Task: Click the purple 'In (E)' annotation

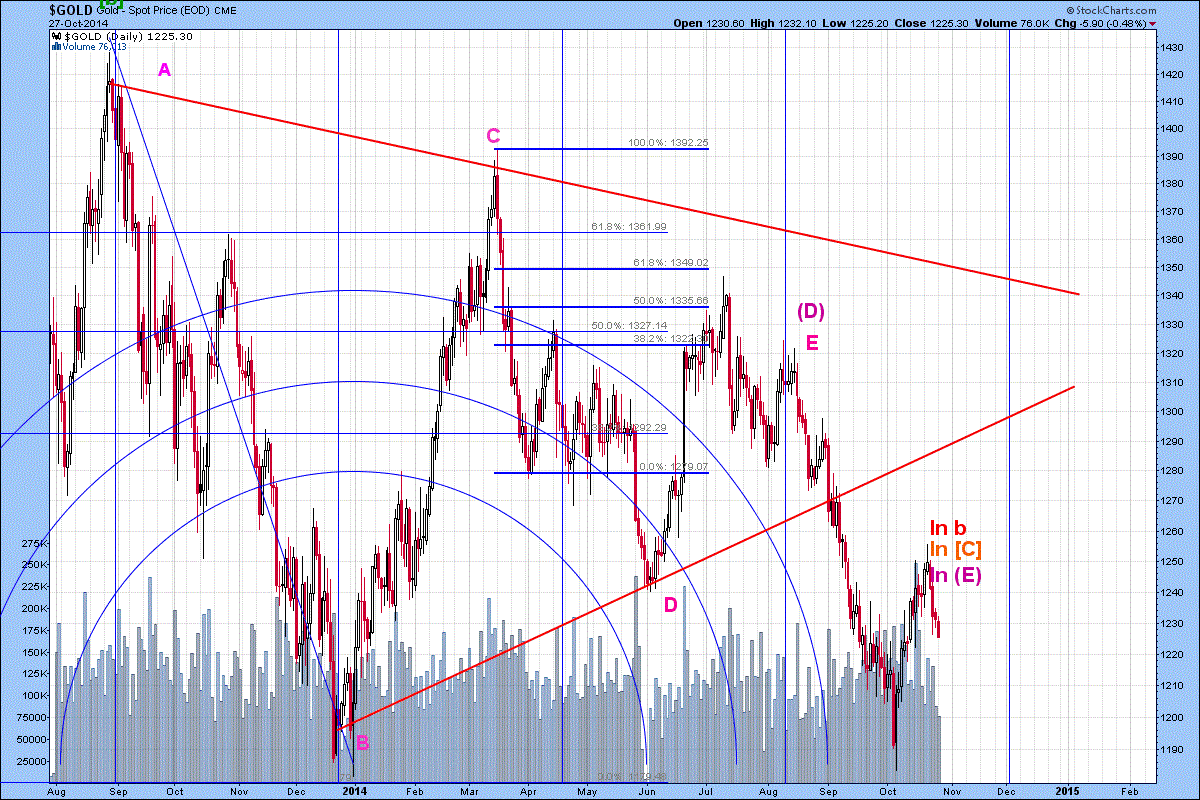Action: pos(955,574)
